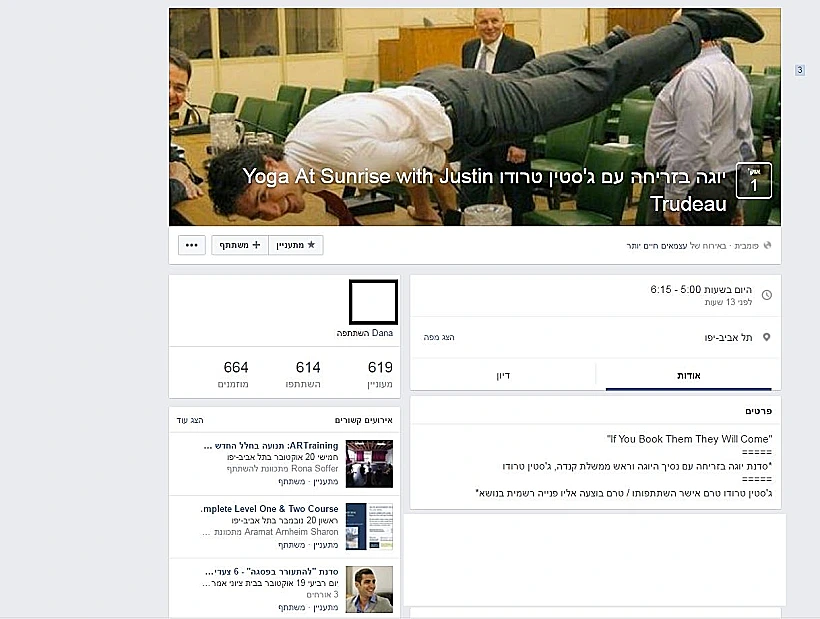Open Dana's profile picture thumbnail

[x=373, y=303]
